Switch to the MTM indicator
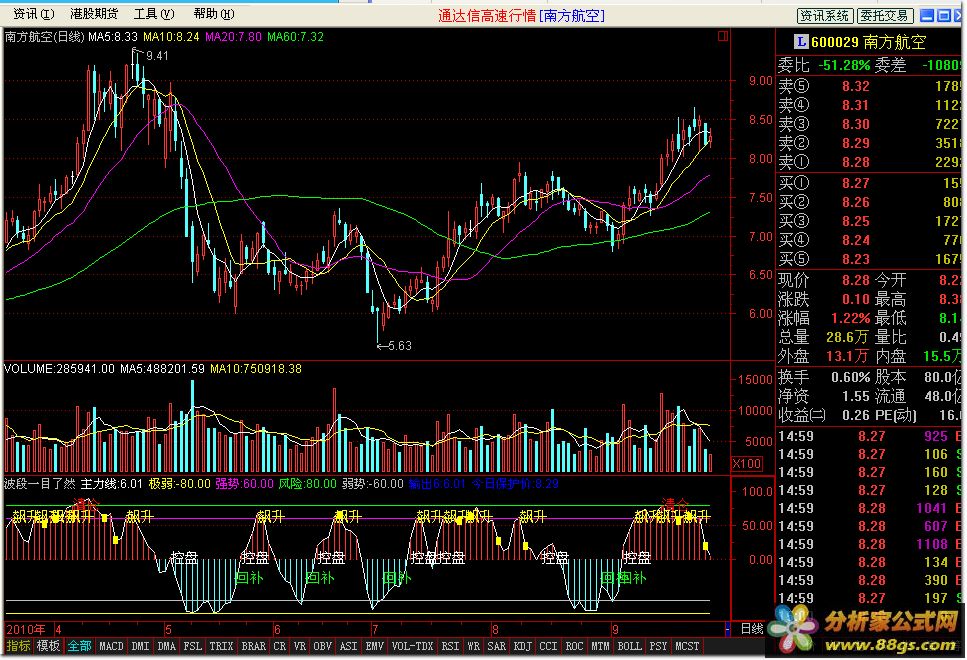967x660 pixels. point(600,646)
